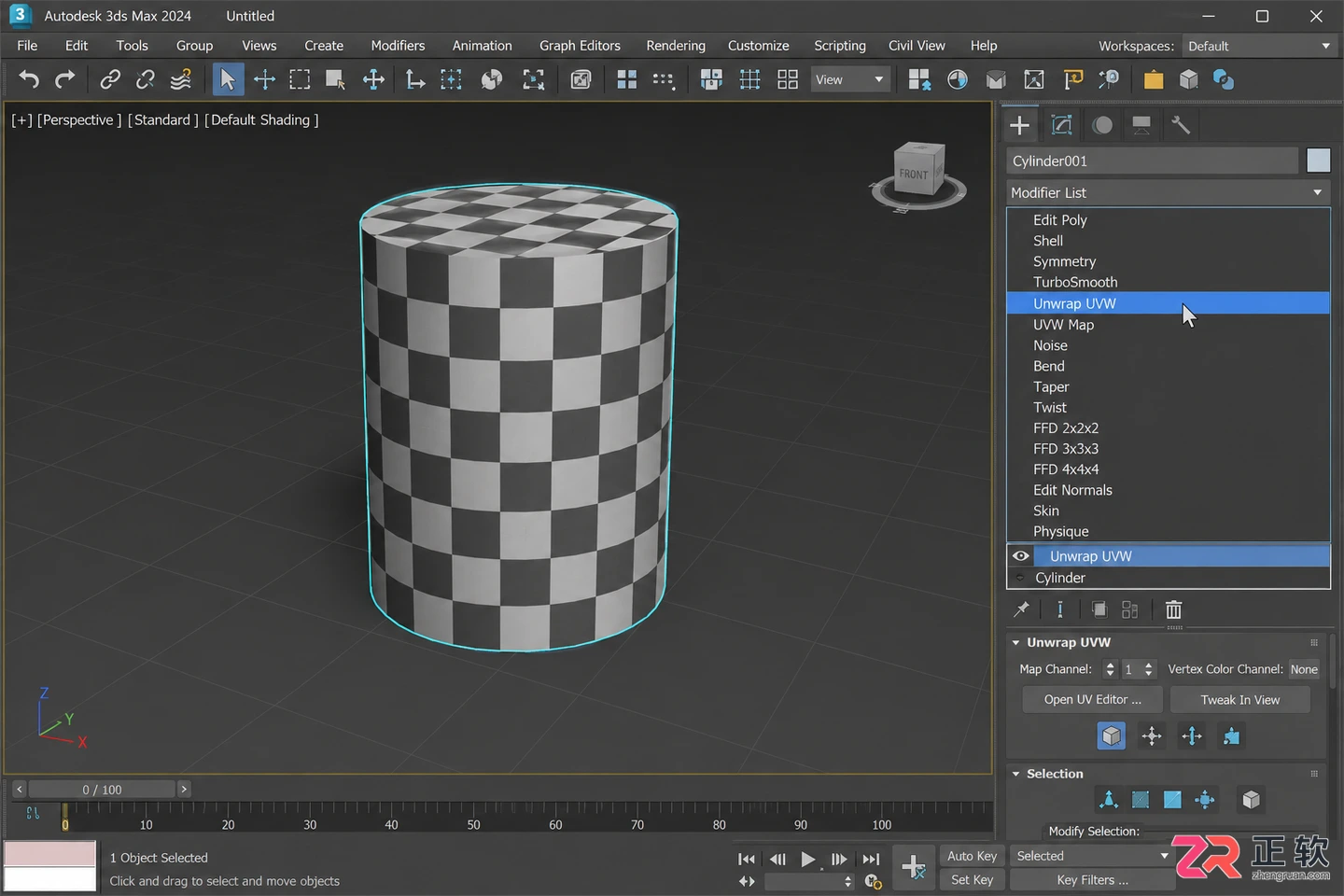This screenshot has width=1344, height=896.
Task: Open the Hierarchy panel tab icon
Action: pyautogui.click(x=1102, y=125)
